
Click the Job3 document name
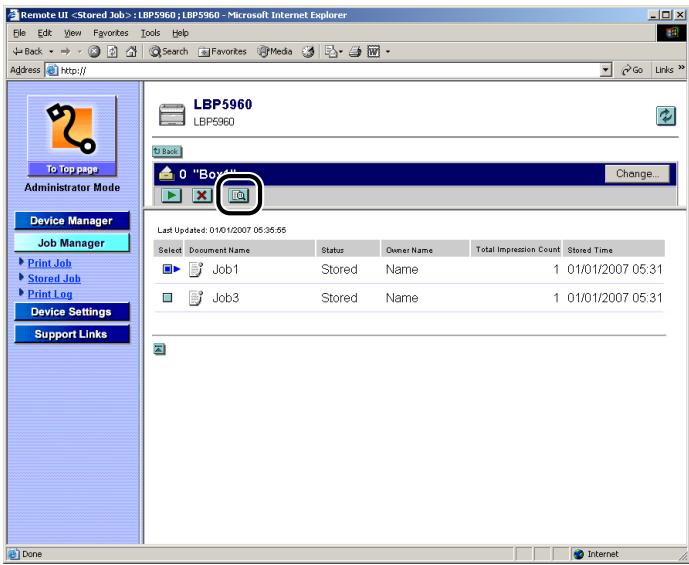point(225,298)
